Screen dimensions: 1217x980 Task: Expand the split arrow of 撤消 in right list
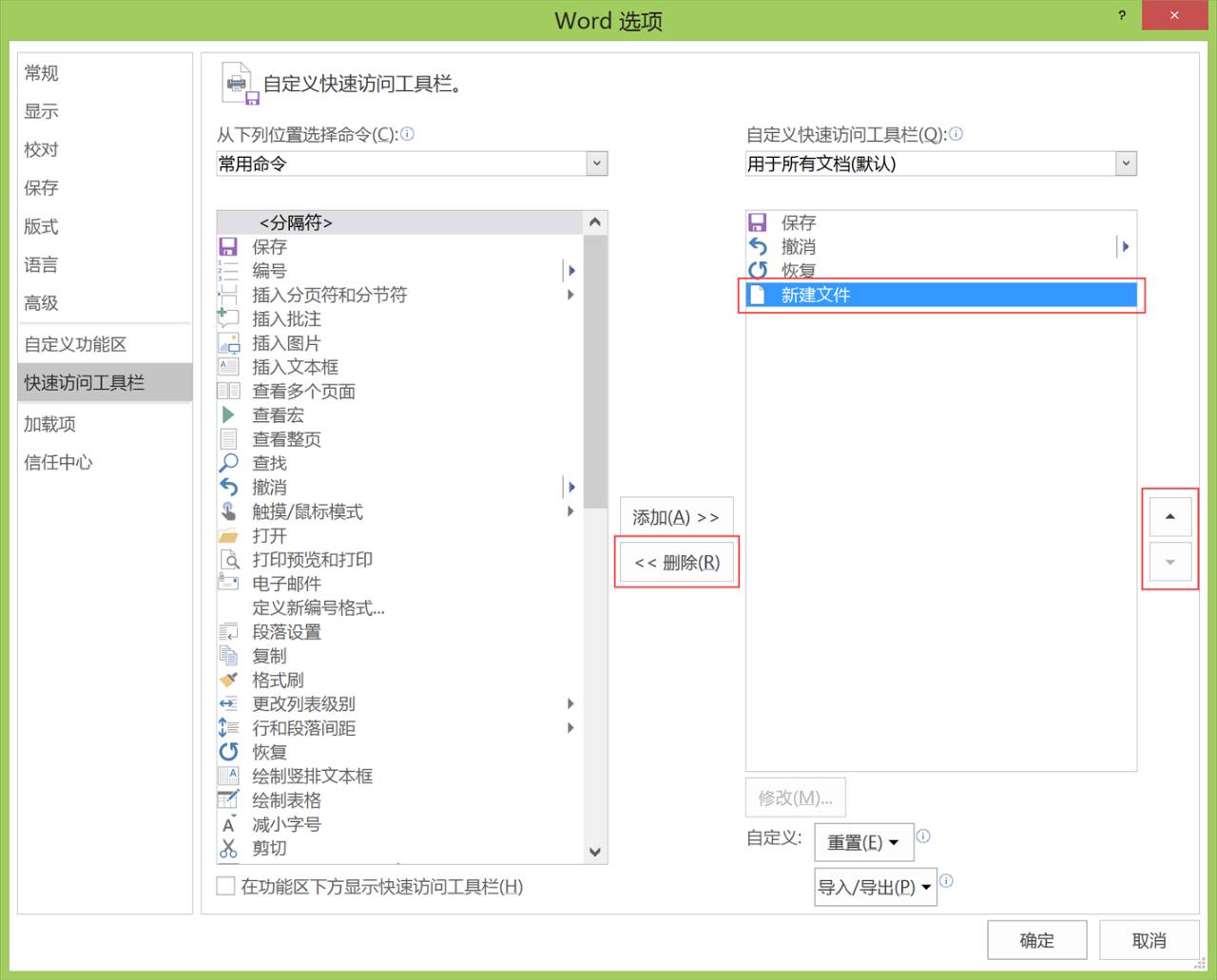(1126, 246)
